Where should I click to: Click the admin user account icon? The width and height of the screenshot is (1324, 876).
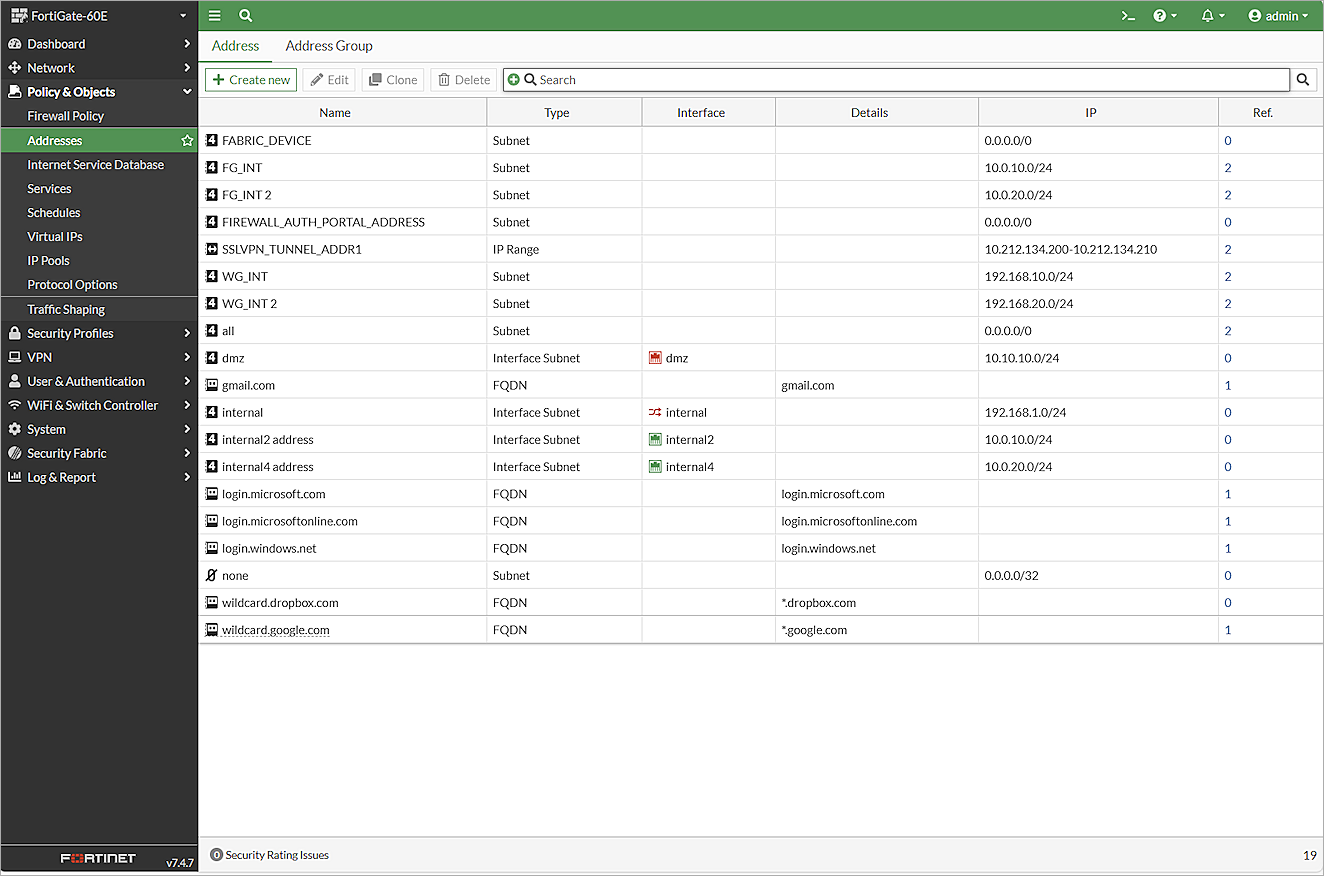pos(1255,15)
